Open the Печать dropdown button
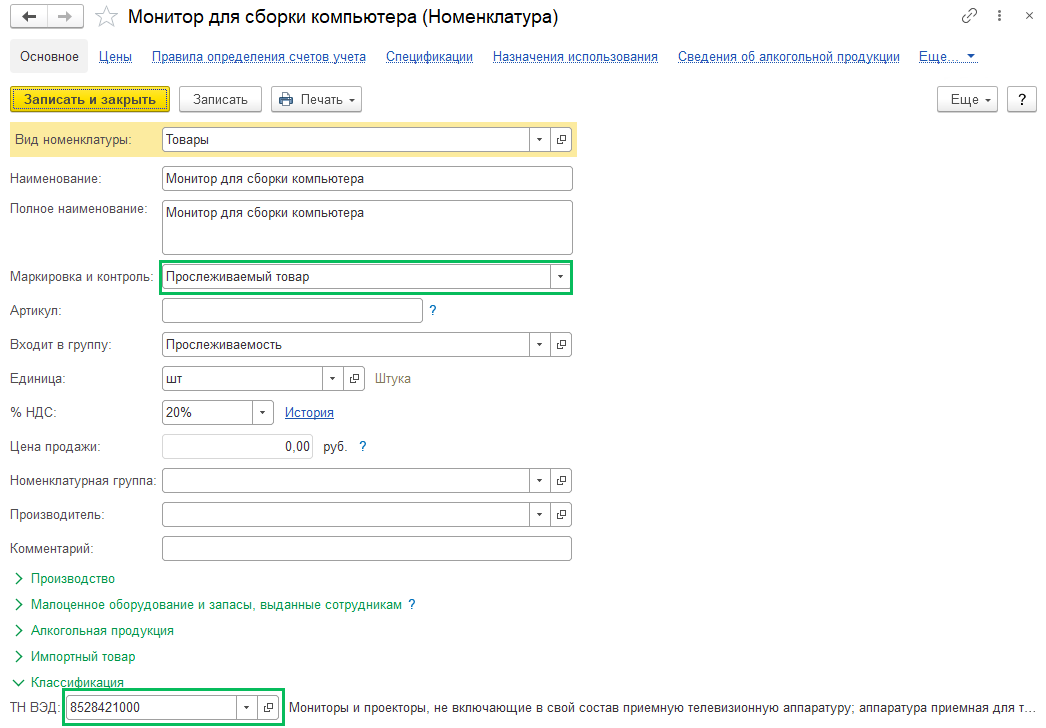Viewport: 1046px width, 728px height. coord(316,99)
